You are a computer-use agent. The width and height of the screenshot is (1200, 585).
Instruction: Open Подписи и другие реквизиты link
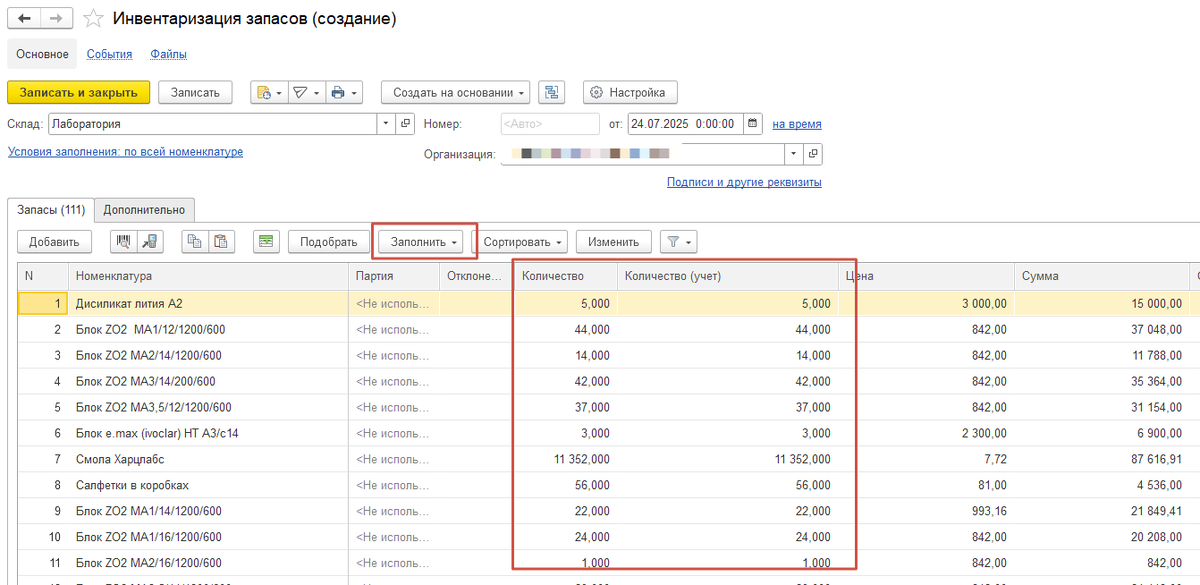744,182
